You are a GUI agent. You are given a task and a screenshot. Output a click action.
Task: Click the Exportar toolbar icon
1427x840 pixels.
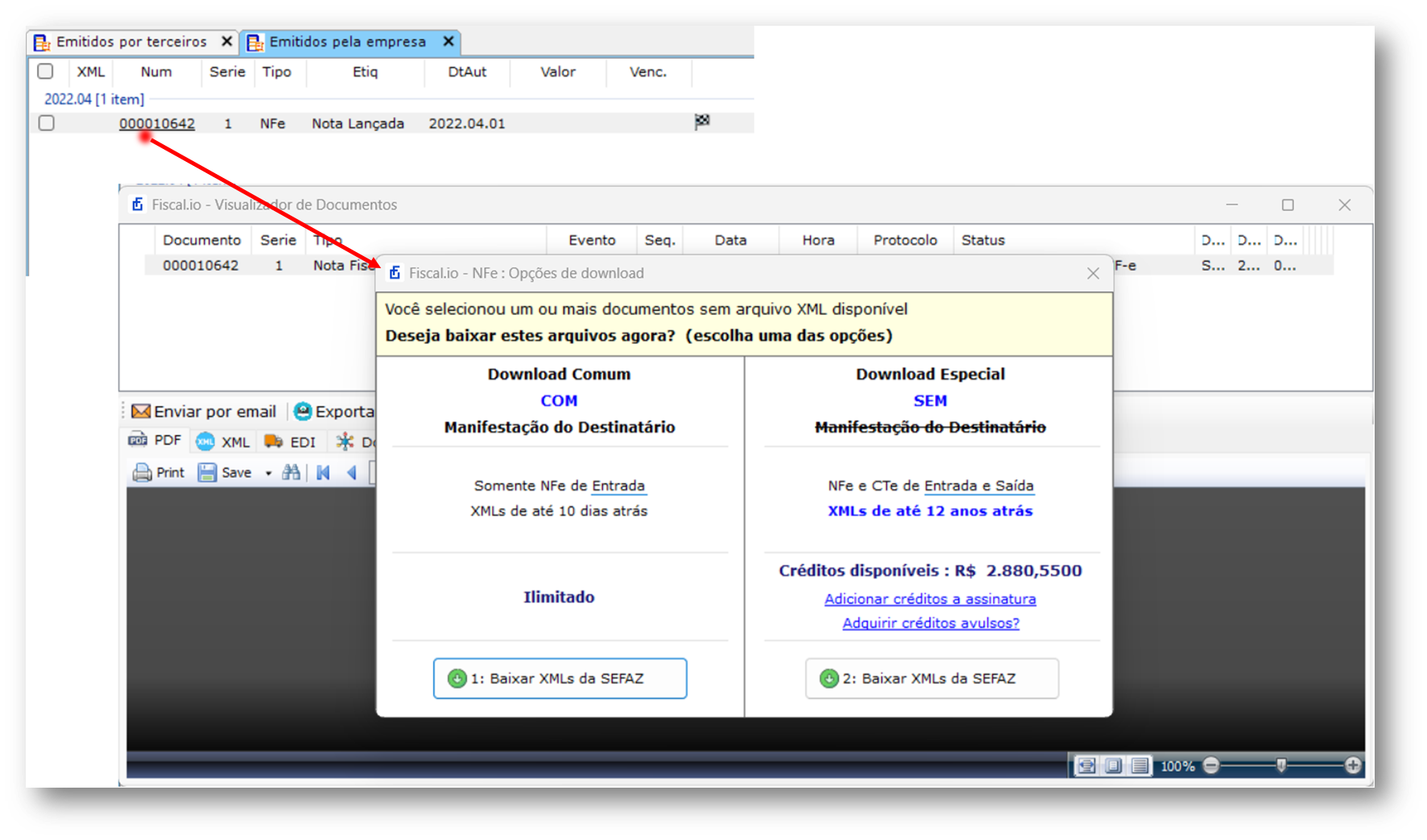pyautogui.click(x=303, y=412)
